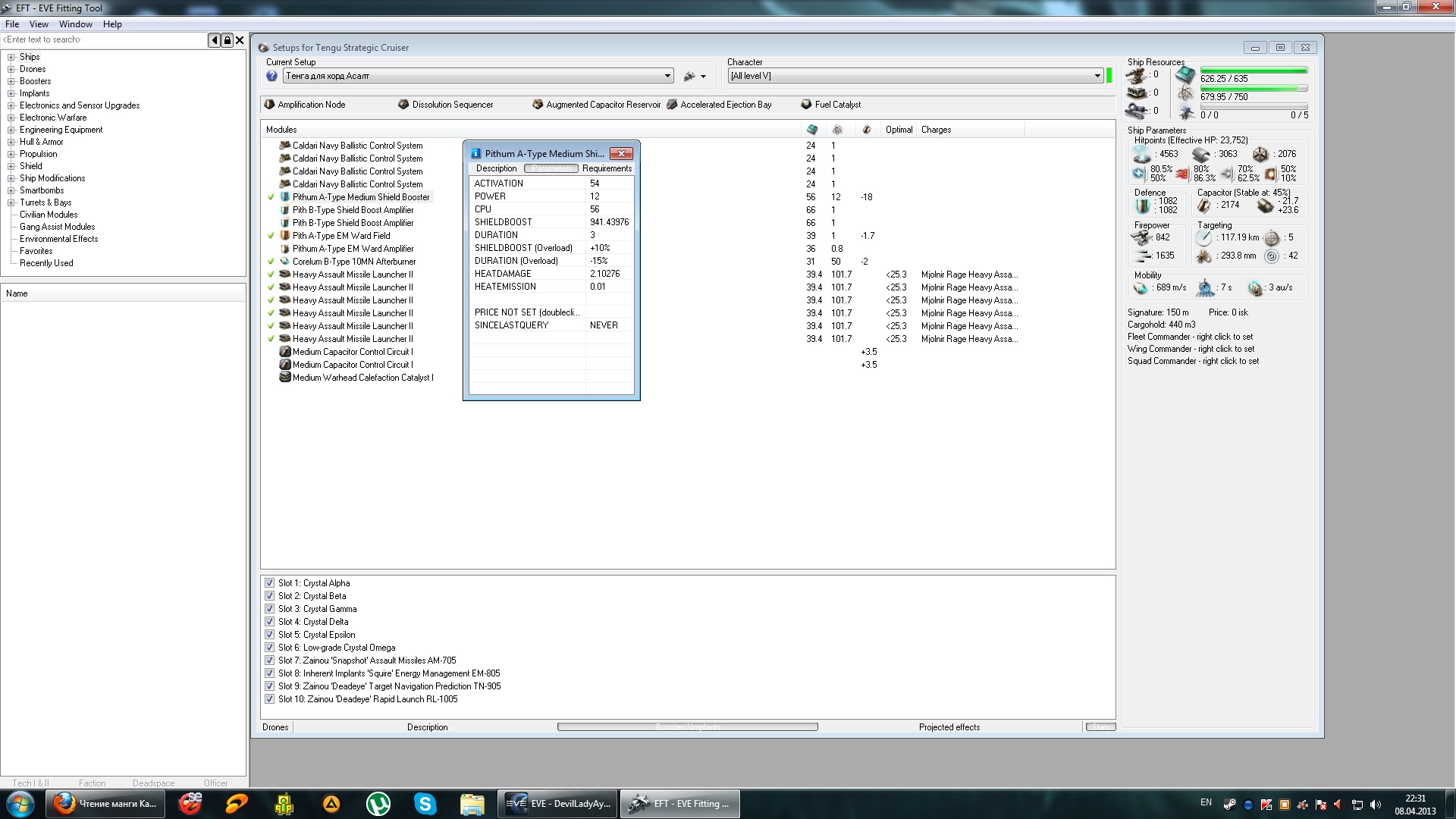Uncheck Slot 3: Crystal Gamma implant

pyautogui.click(x=269, y=609)
